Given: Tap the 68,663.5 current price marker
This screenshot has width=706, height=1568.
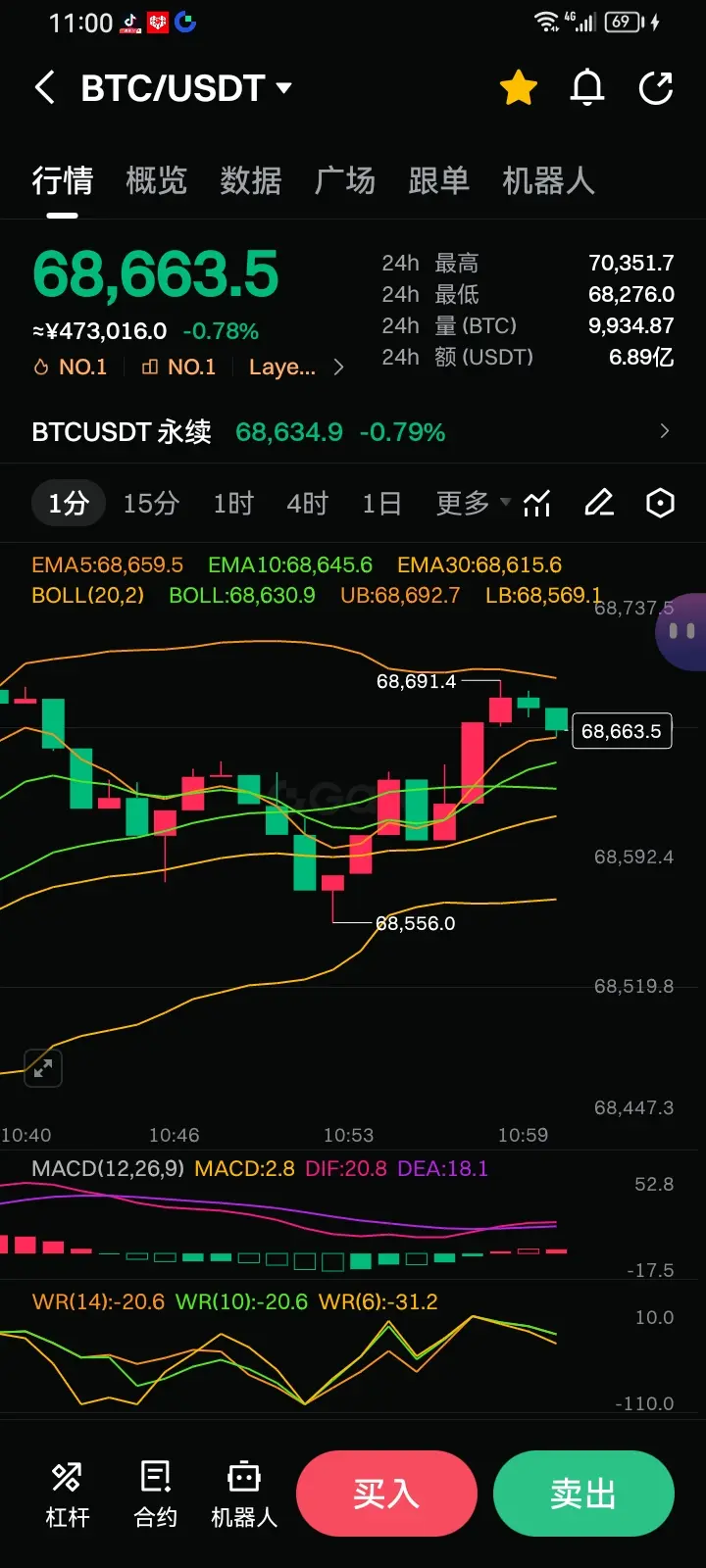Looking at the screenshot, I should 622,731.
